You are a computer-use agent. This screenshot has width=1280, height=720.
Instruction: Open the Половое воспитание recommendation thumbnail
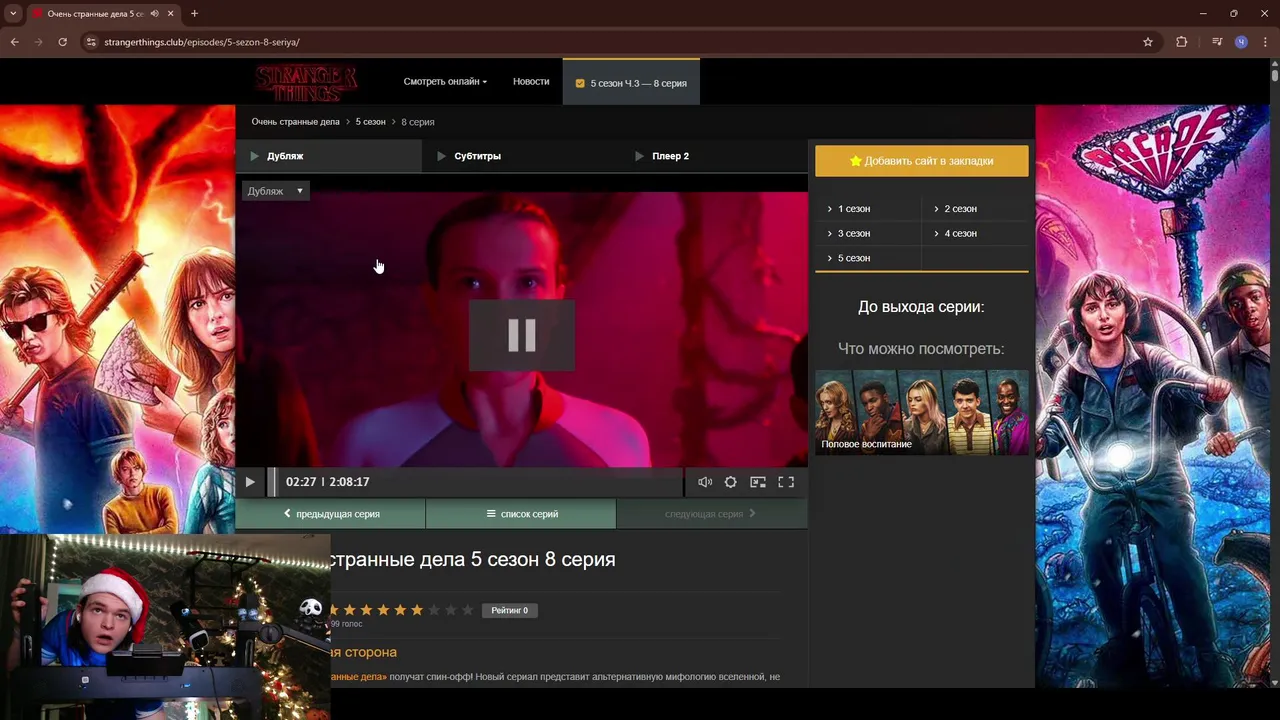click(922, 412)
